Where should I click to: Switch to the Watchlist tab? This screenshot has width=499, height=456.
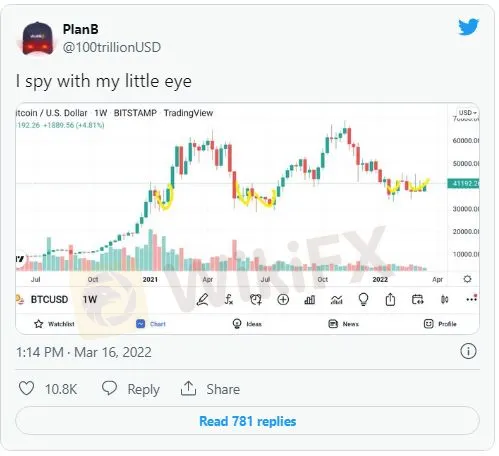(54, 324)
